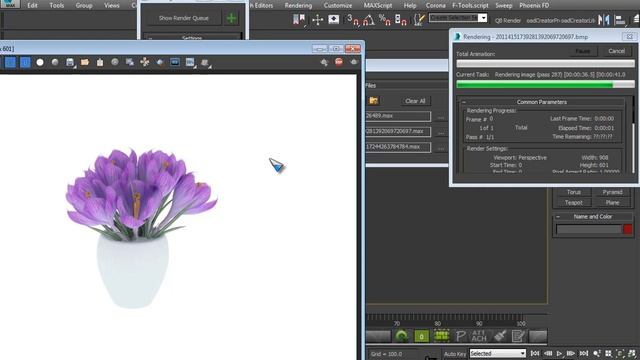Click the Play Animation button

click(559, 353)
